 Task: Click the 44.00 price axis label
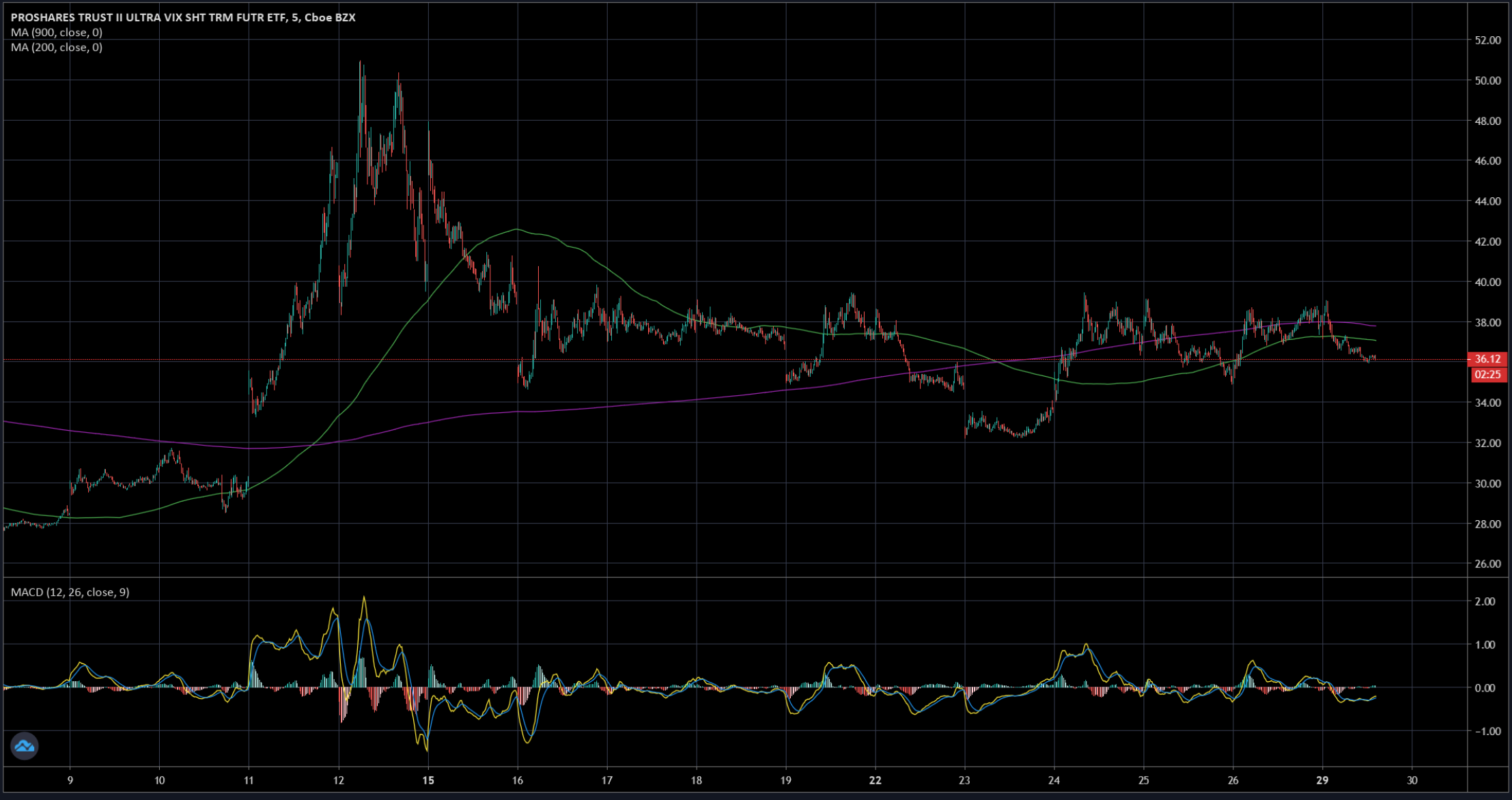(1487, 202)
